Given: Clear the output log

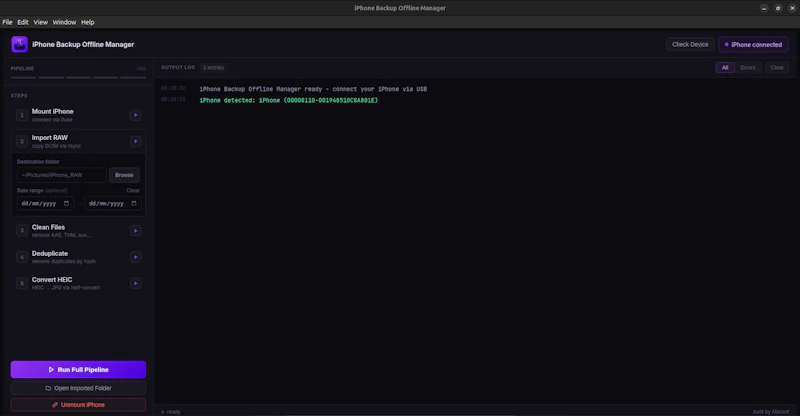Looking at the screenshot, I should pyautogui.click(x=777, y=67).
